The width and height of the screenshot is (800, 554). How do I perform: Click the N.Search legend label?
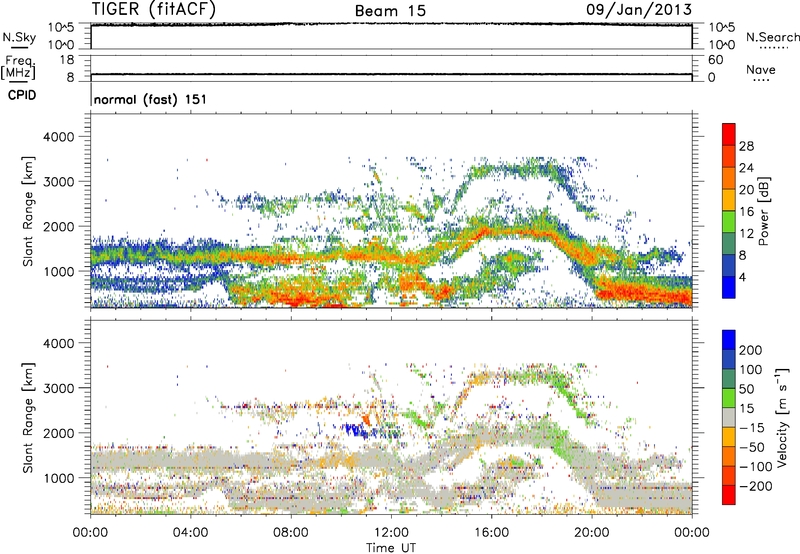coord(772,37)
